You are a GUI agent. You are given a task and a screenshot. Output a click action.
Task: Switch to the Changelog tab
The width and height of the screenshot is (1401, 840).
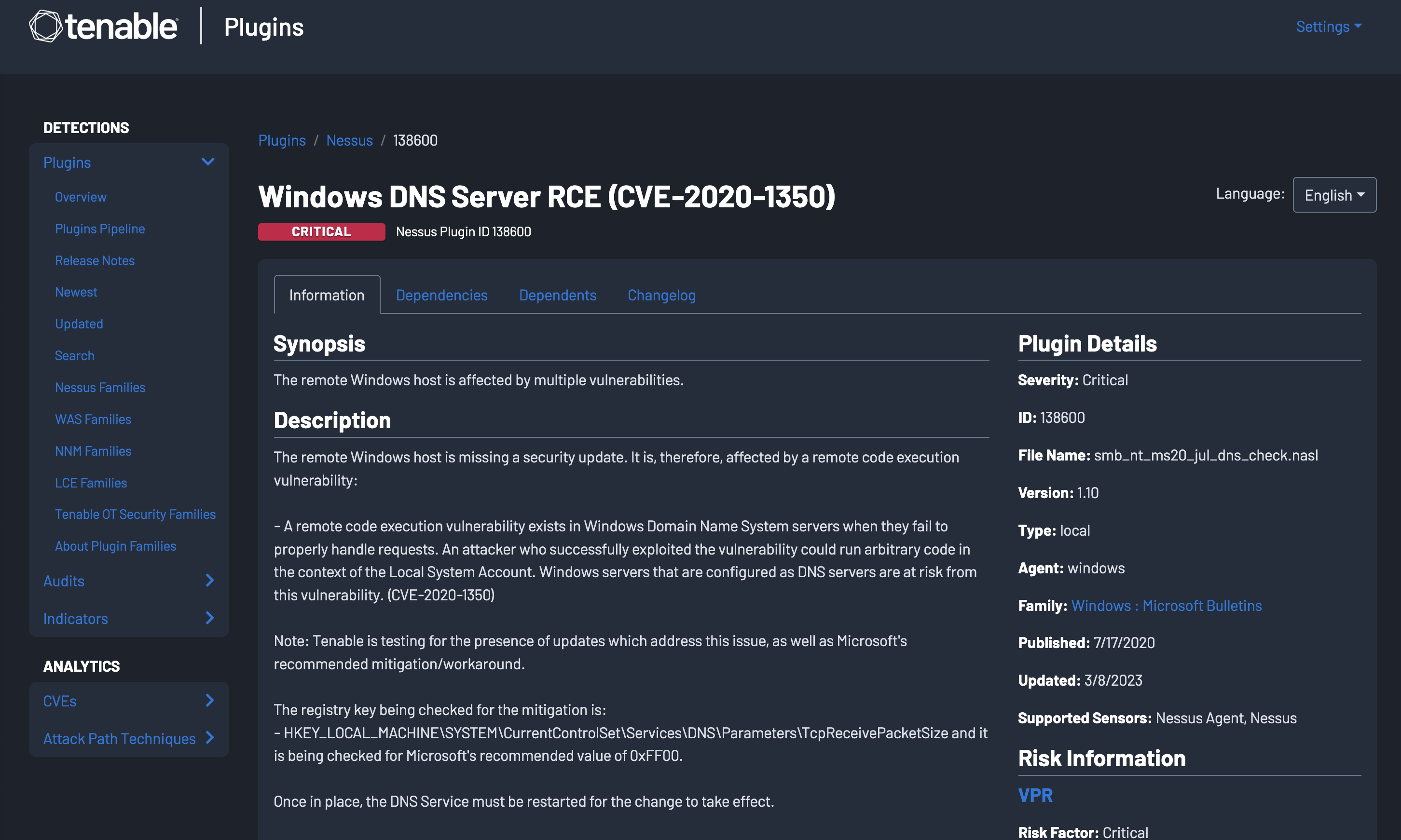[x=661, y=295]
